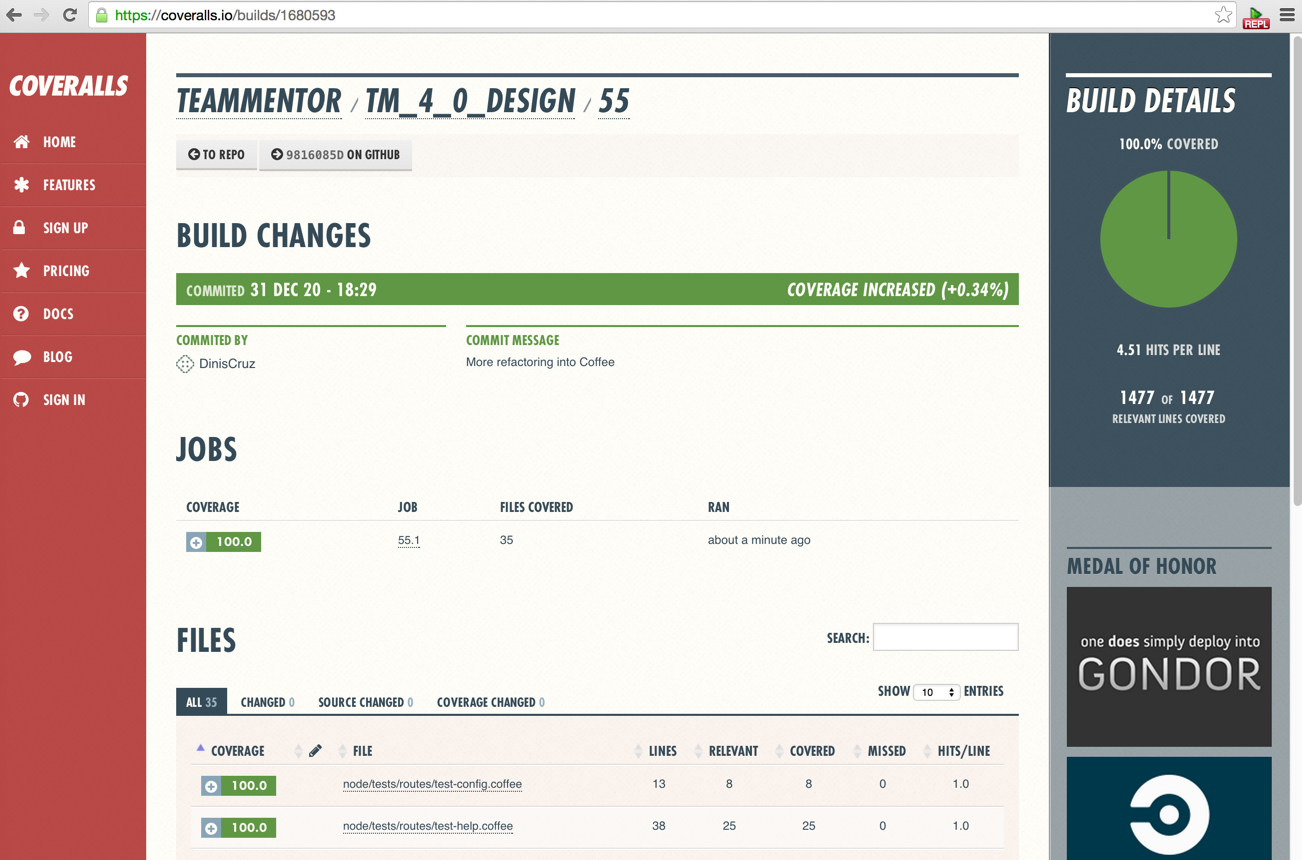Click commit message 'More refactoring into Coffee'

point(540,362)
